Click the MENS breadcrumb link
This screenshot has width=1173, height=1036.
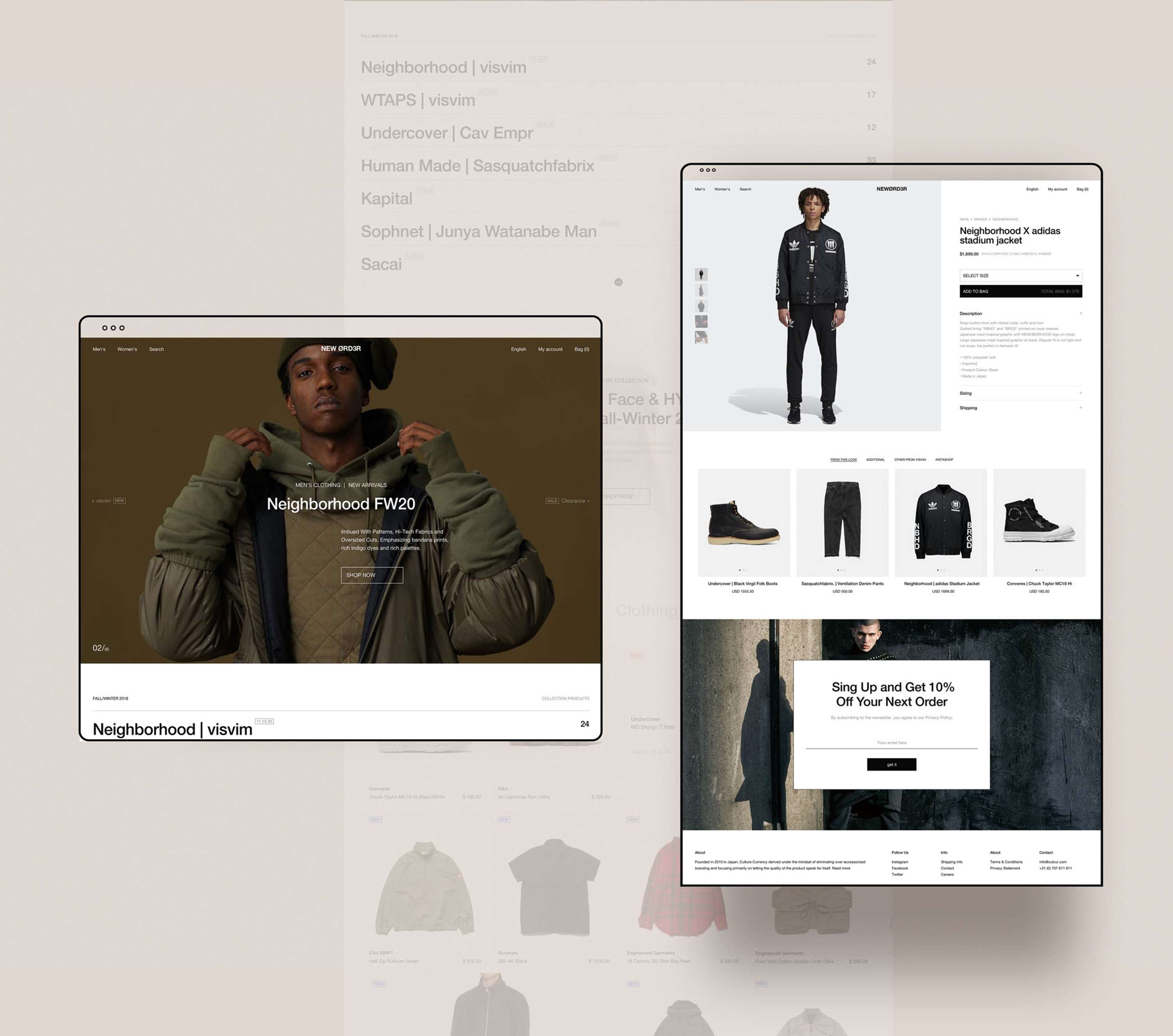pos(964,220)
